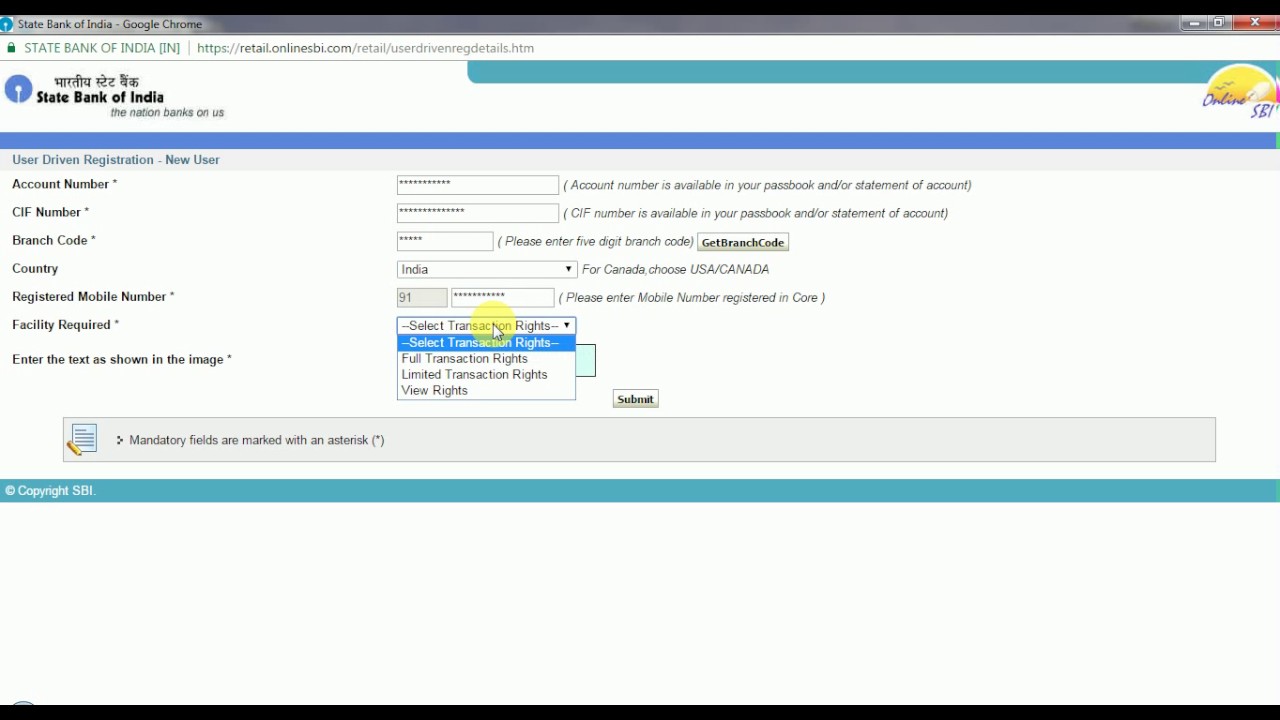Click the Chrome window favicon in title bar
This screenshot has height=720, width=1280.
pos(6,24)
